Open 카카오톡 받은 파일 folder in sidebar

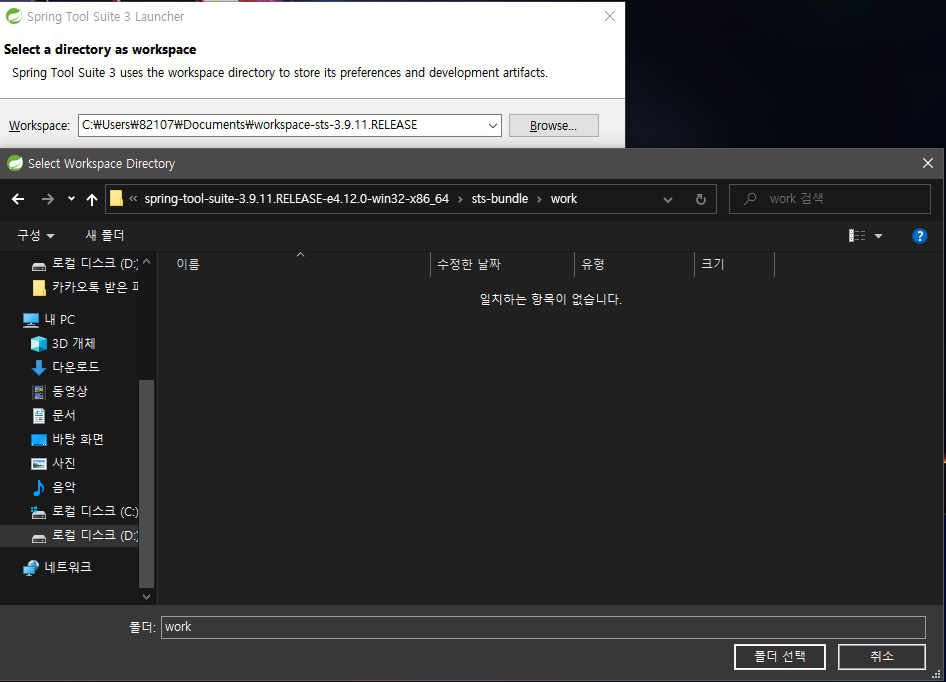tap(84, 287)
